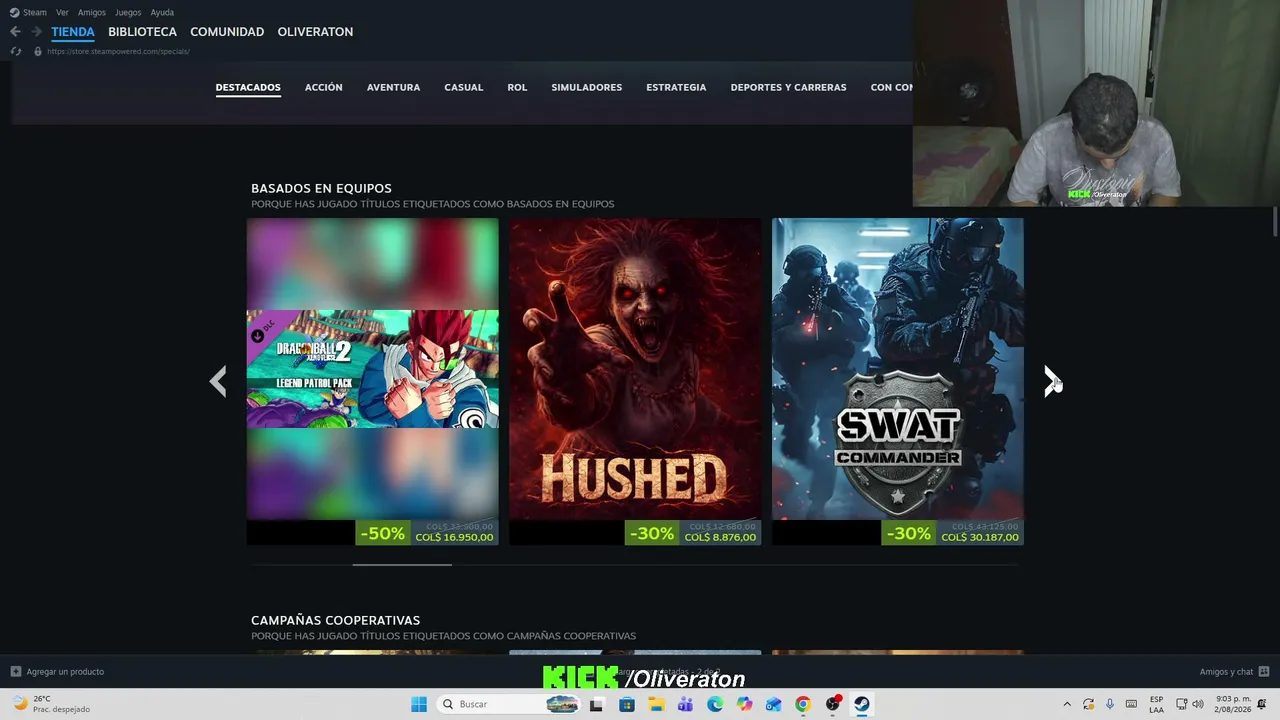Open the Windows Start menu
The height and width of the screenshot is (720, 1280).
[419, 704]
